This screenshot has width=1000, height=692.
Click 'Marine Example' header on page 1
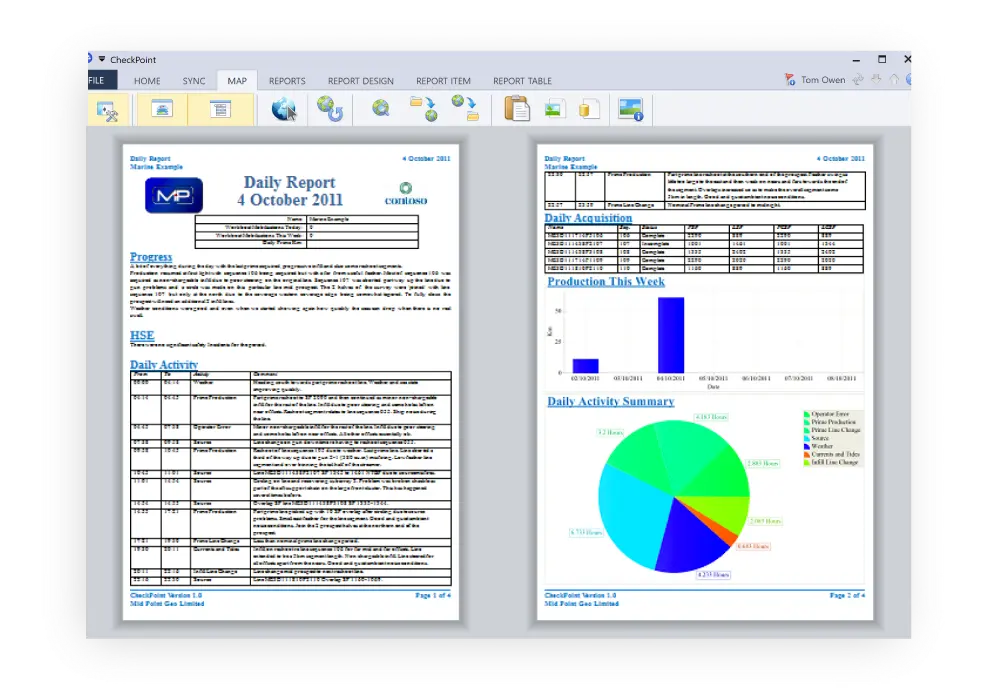click(156, 166)
